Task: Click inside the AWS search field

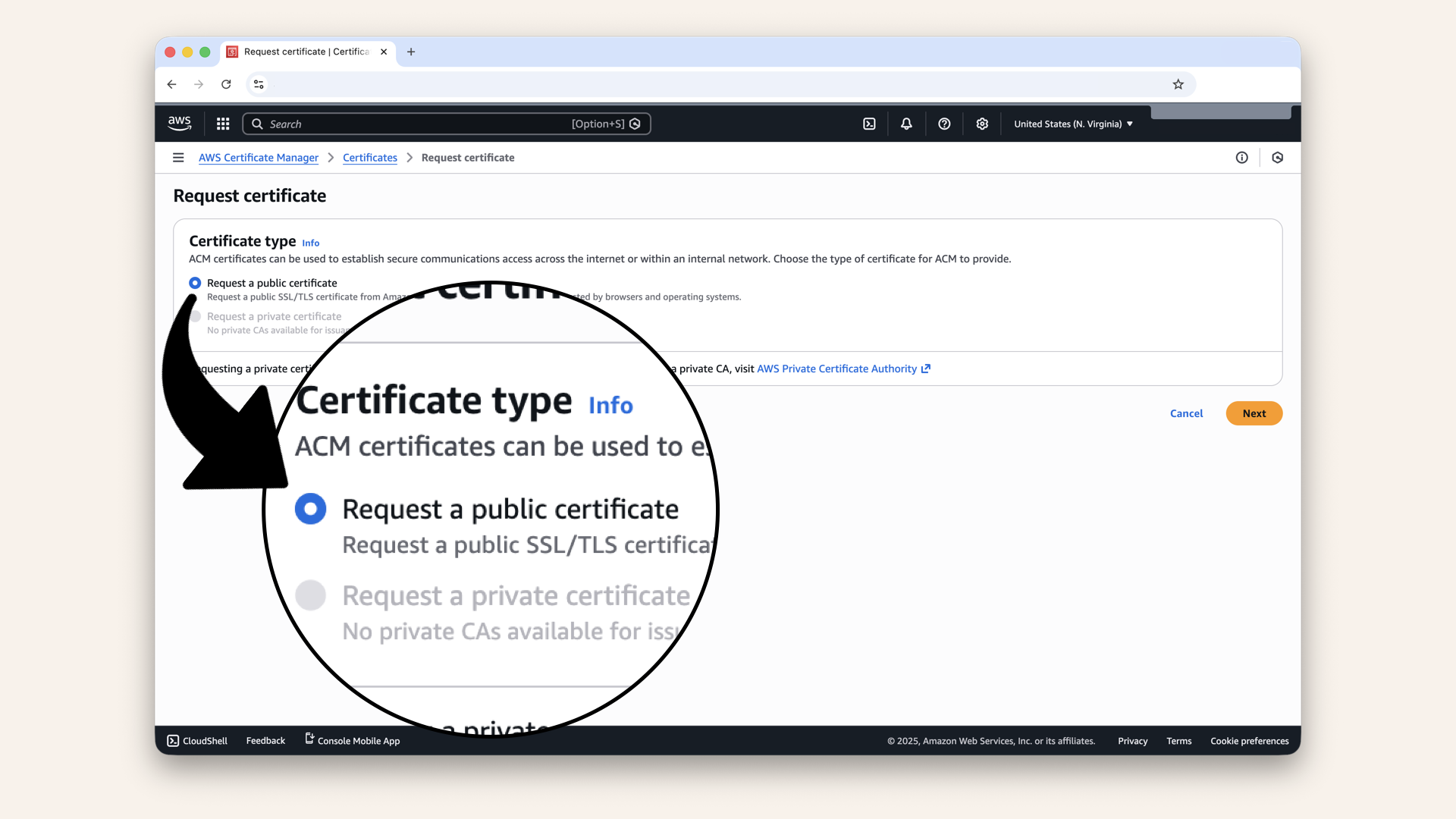Action: coord(417,124)
